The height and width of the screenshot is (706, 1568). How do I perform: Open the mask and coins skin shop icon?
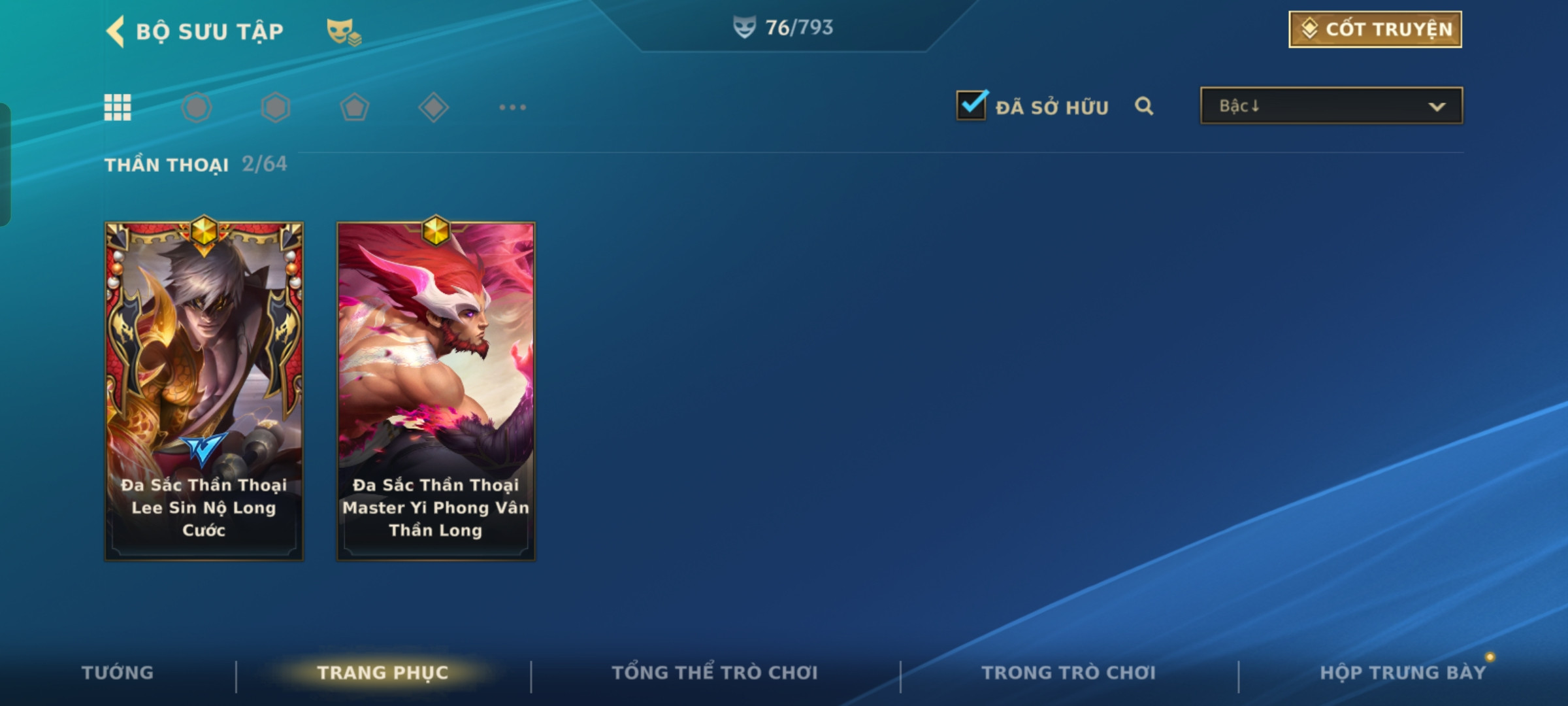(x=344, y=31)
